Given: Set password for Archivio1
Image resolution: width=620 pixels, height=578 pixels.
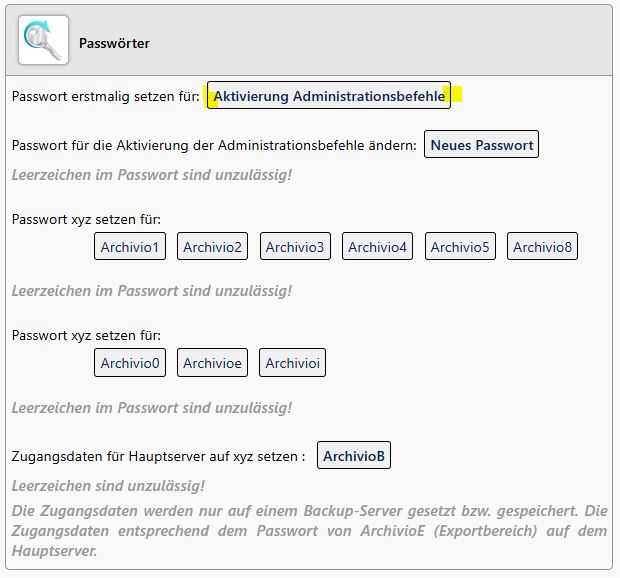Looking at the screenshot, I should (x=130, y=247).
